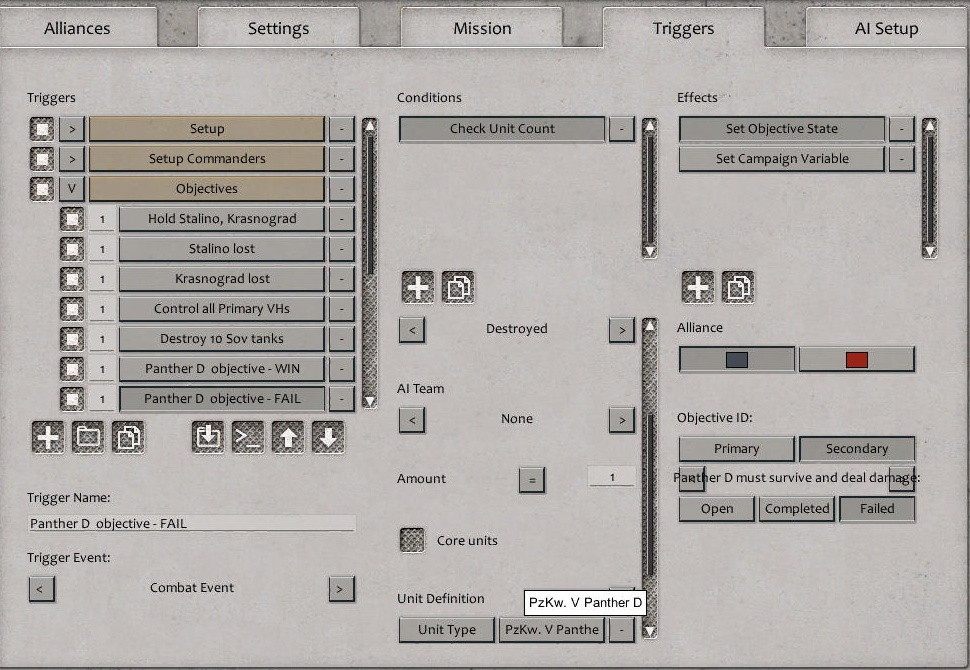Toggle checkbox for Panther D objective - WIN

click(72, 369)
